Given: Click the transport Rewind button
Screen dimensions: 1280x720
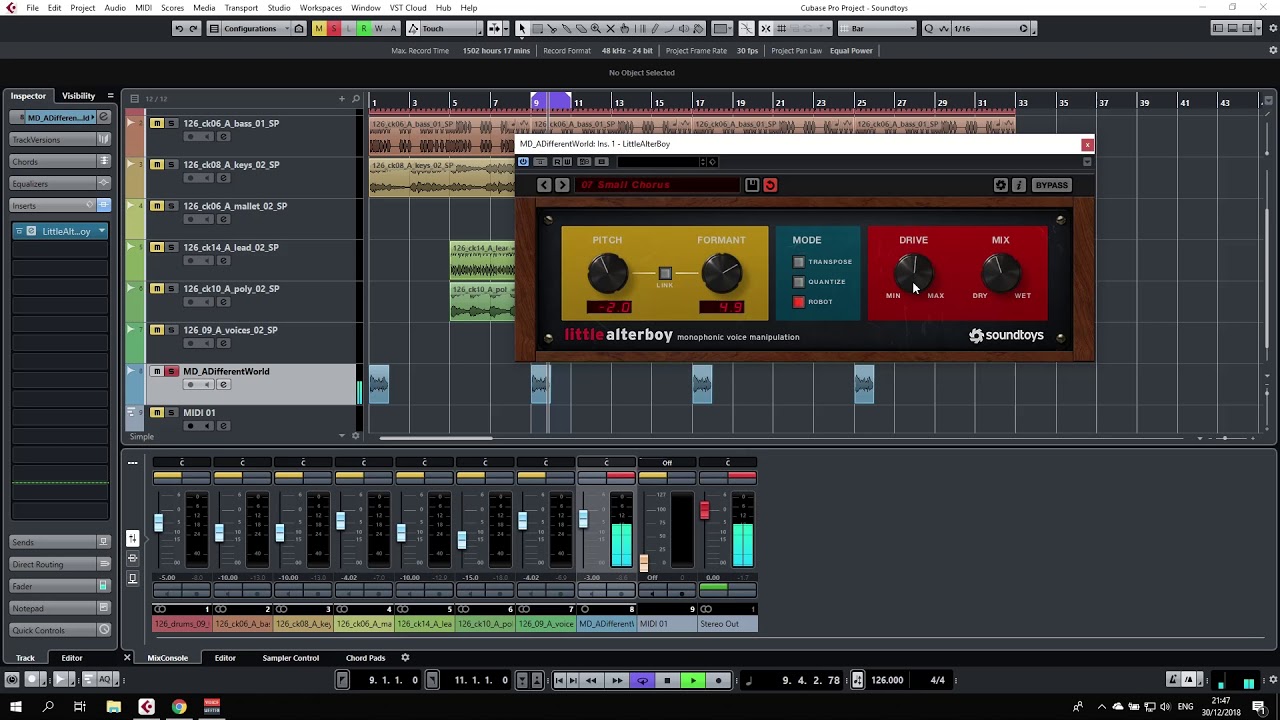Looking at the screenshot, I should point(591,680).
